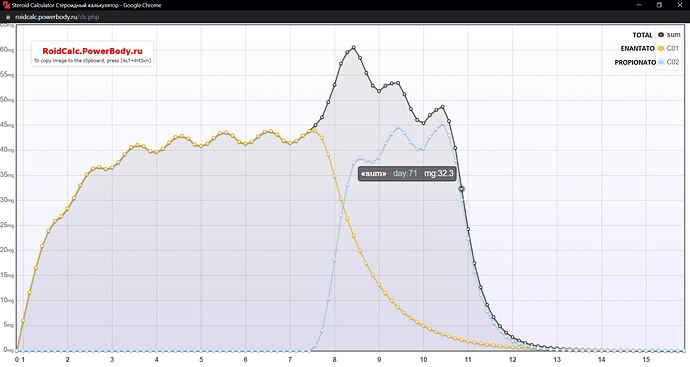Screen dimensions: 690x367
Task: Click x-axis label 14
Action: (x=602, y=360)
